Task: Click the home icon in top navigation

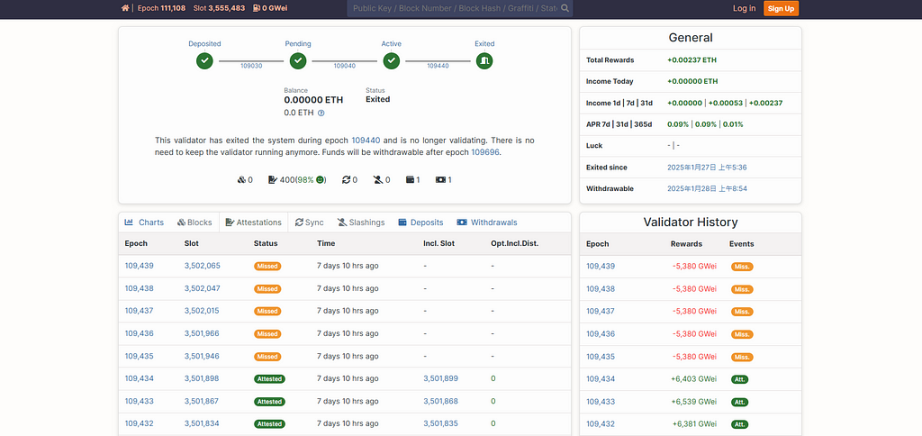Action: [x=125, y=8]
